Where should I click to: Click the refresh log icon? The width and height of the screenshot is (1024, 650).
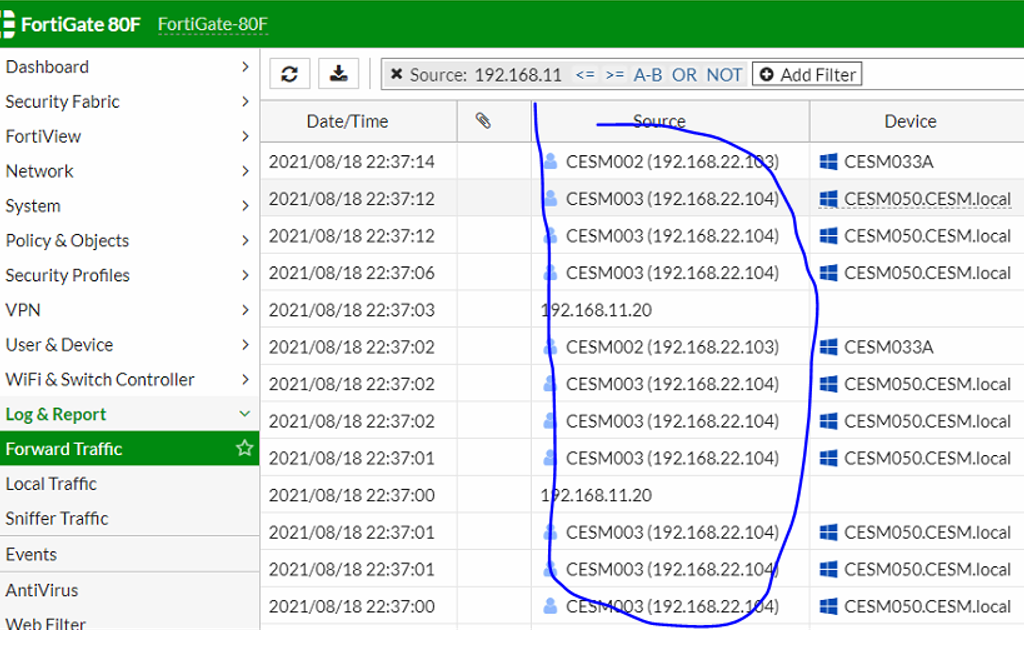(289, 74)
